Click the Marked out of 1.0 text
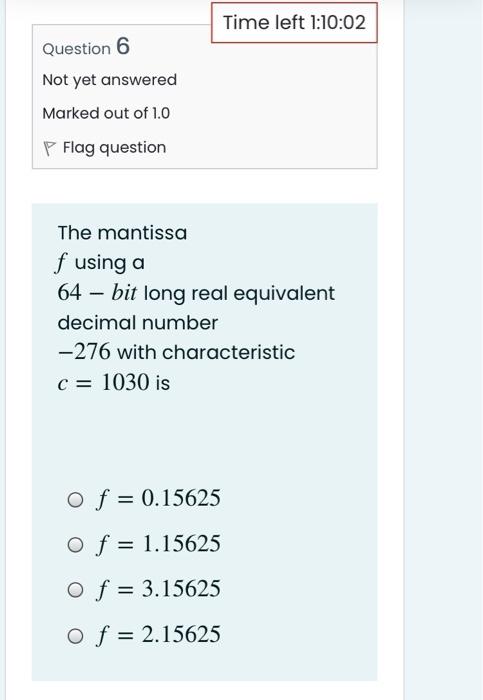 (106, 113)
